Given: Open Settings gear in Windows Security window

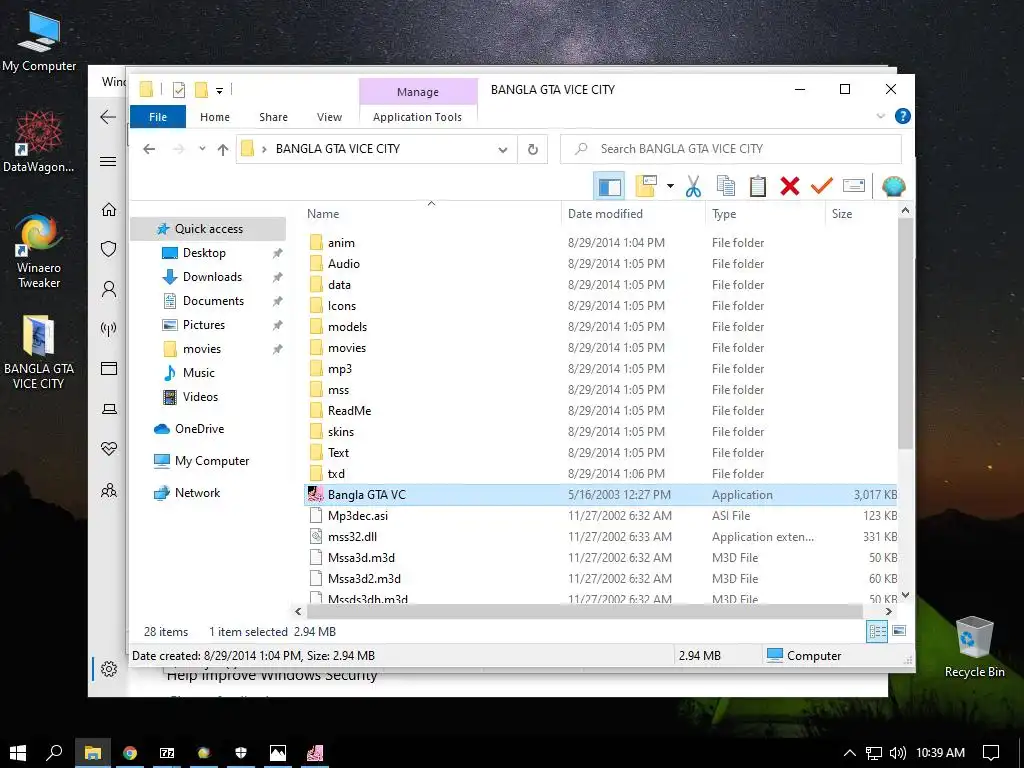Looking at the screenshot, I should pos(109,669).
